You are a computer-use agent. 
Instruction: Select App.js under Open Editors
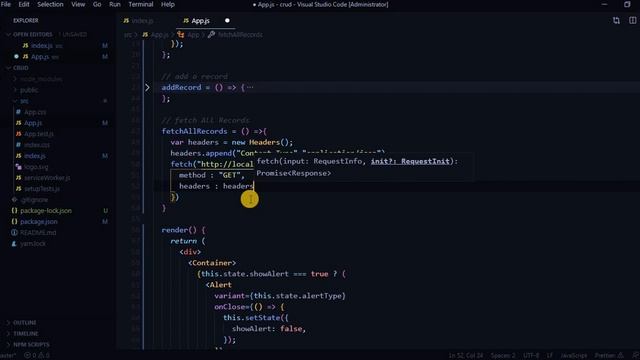pyautogui.click(x=40, y=57)
